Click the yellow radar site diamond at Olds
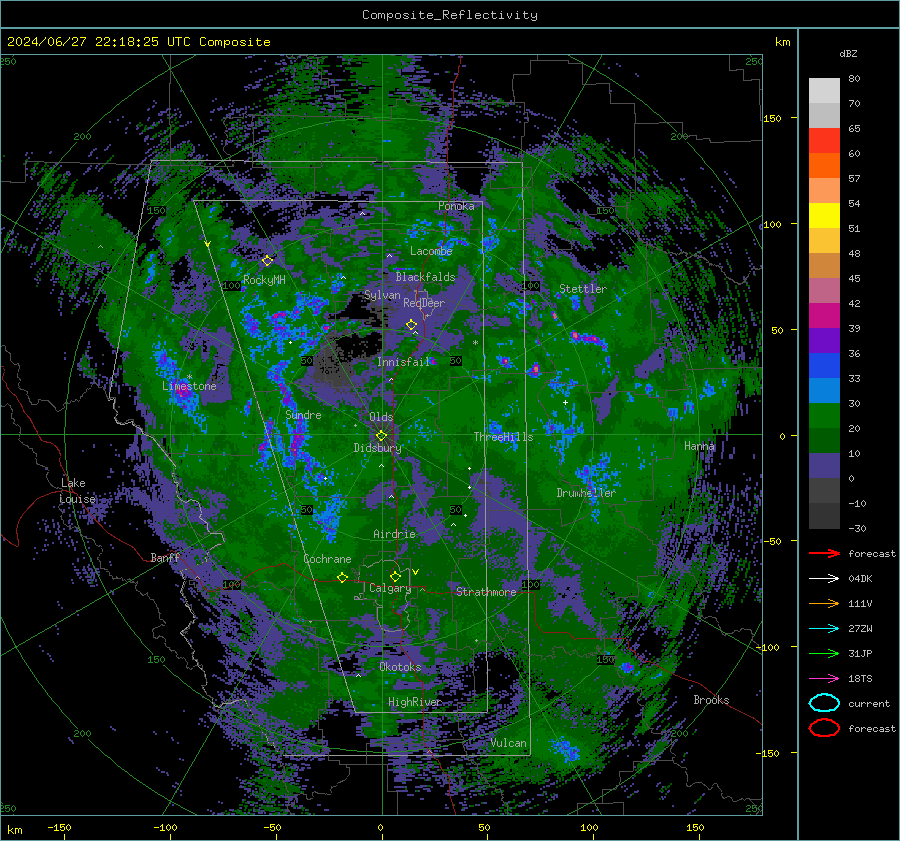 tap(381, 436)
